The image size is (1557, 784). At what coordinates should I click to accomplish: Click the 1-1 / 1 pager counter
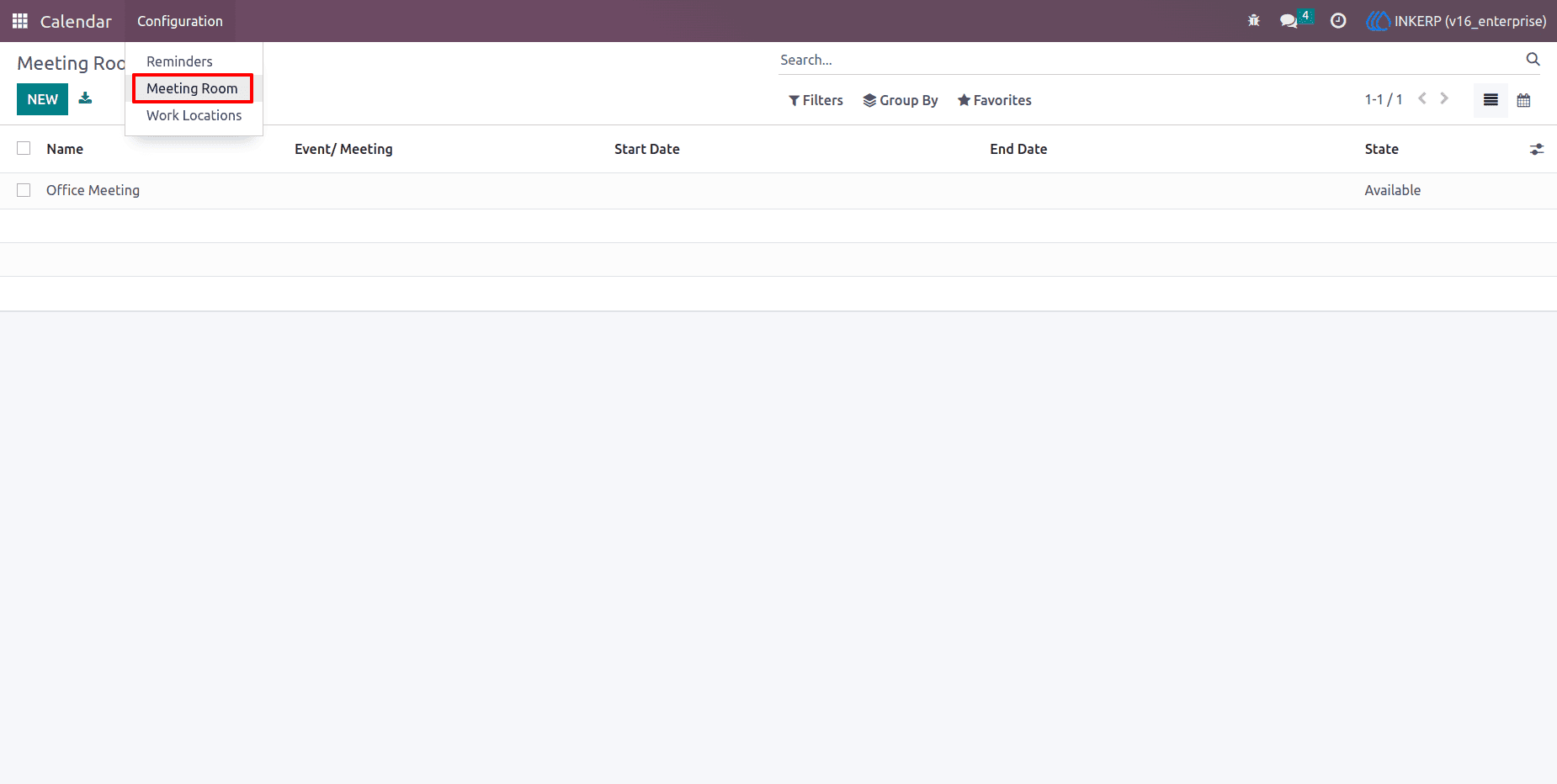point(1383,99)
